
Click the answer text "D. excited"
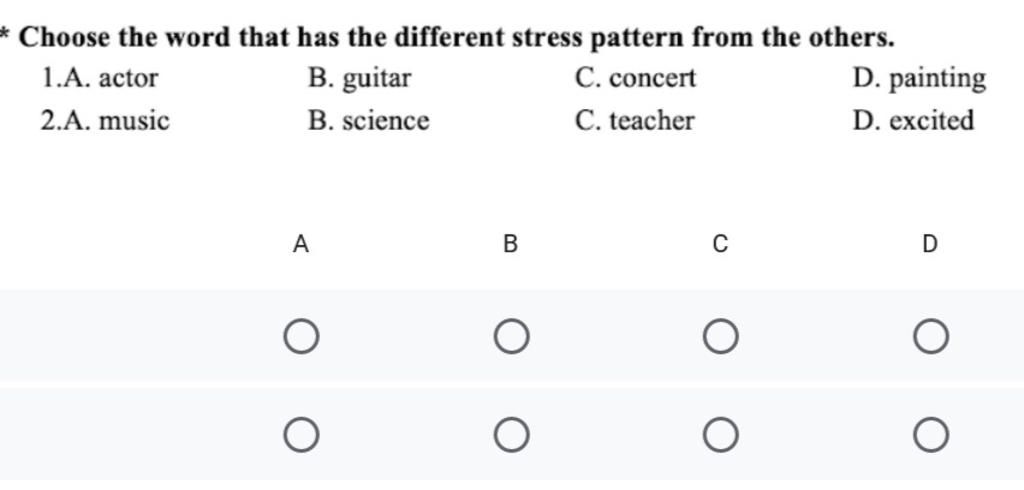click(x=913, y=121)
